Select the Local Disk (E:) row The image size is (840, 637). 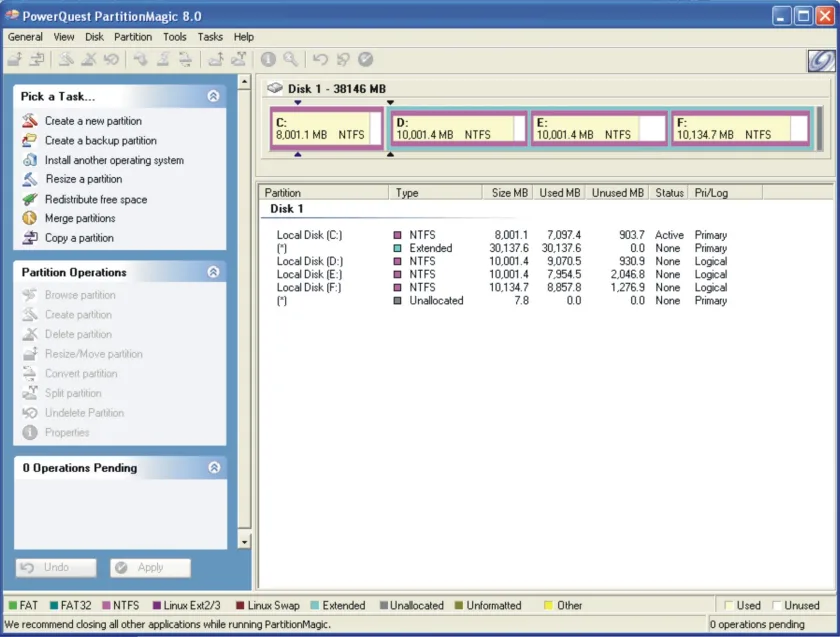[502, 274]
